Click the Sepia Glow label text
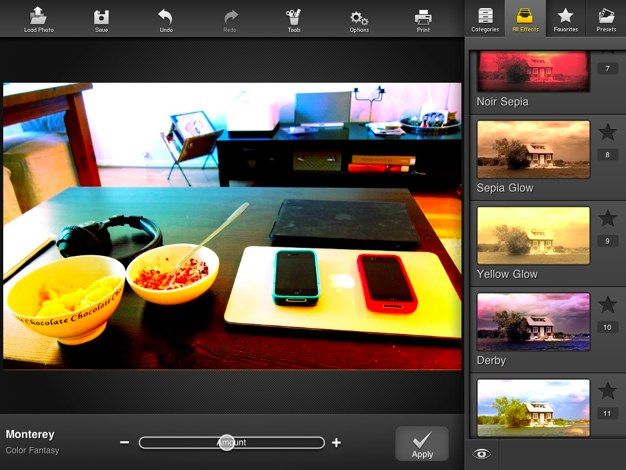The image size is (626, 470). (x=505, y=188)
